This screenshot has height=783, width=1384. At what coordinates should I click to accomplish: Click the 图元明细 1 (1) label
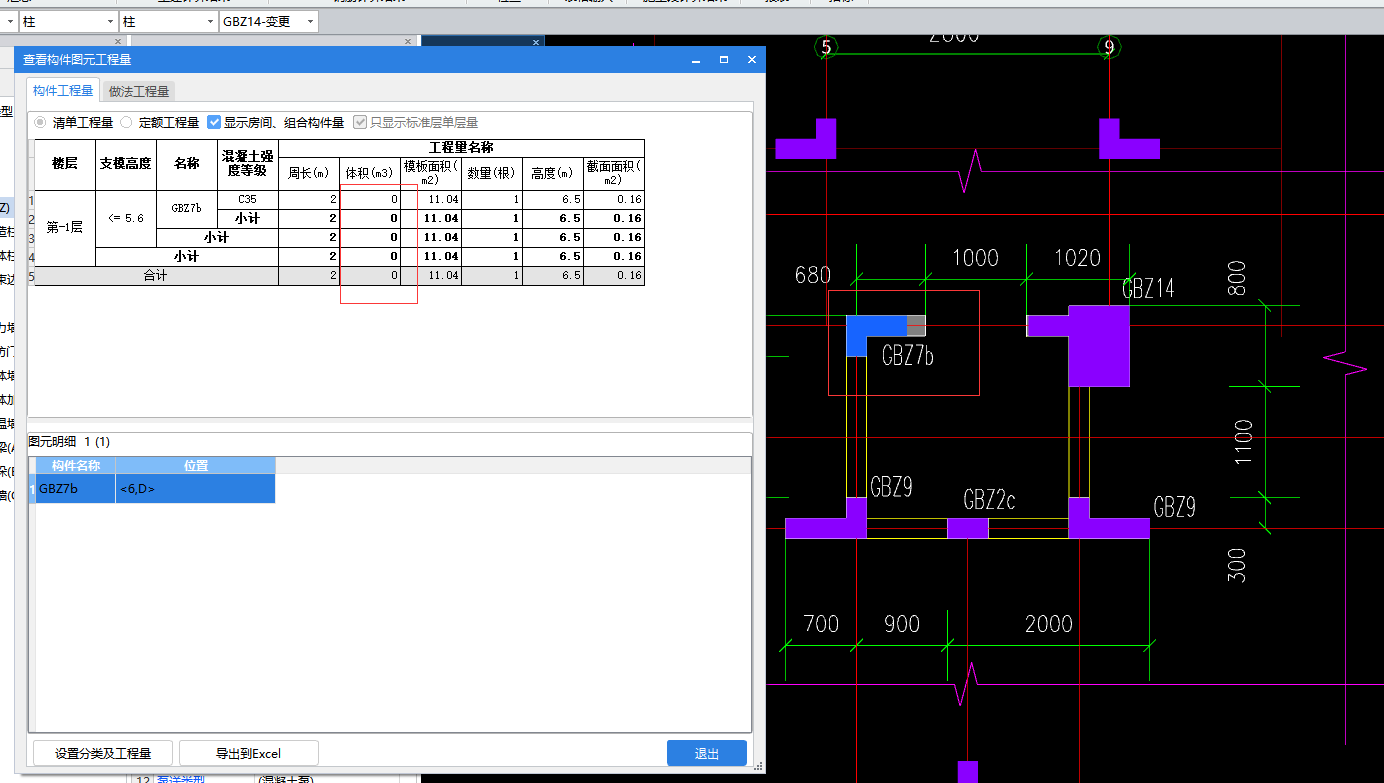(69, 441)
